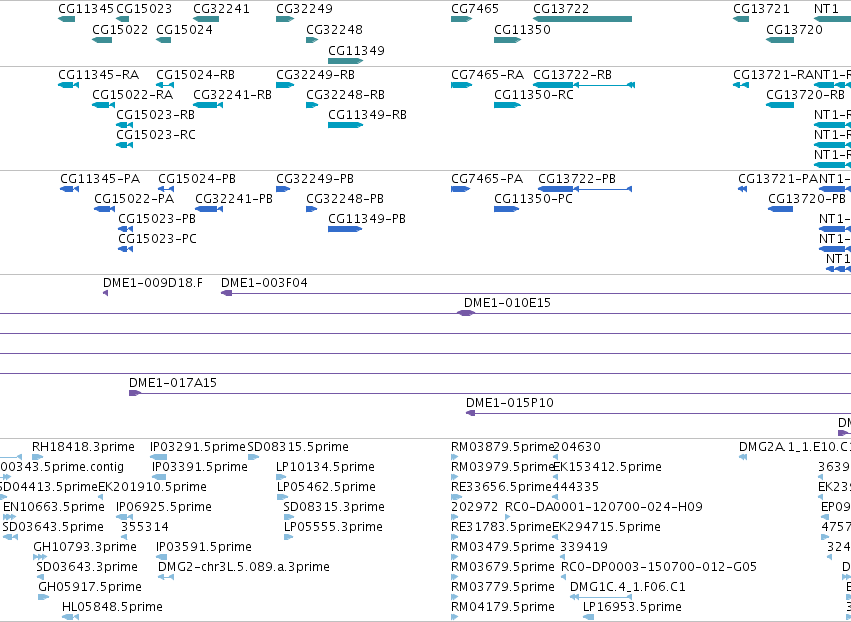Select protein CG15024-PB
851x622 pixels.
click(197, 179)
